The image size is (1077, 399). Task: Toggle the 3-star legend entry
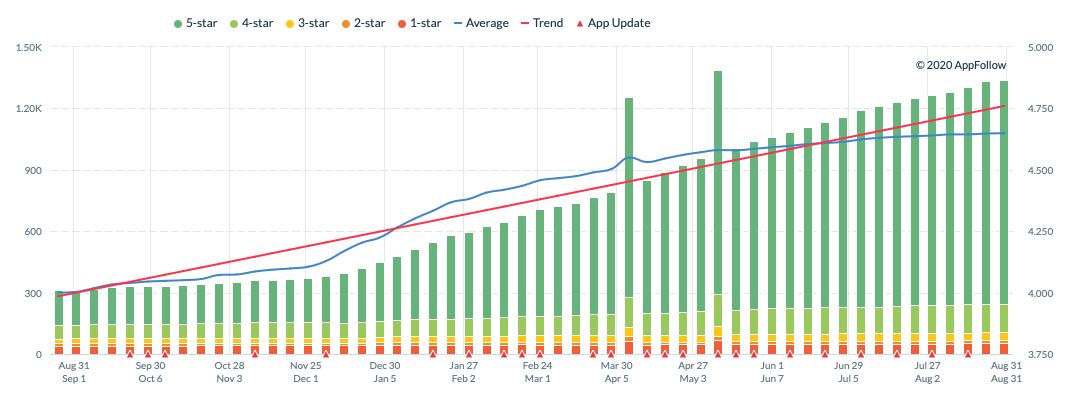coord(309,23)
